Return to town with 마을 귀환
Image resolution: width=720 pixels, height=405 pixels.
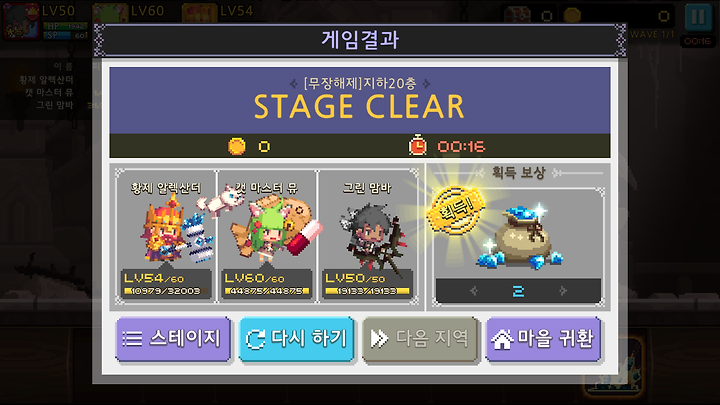pos(543,339)
